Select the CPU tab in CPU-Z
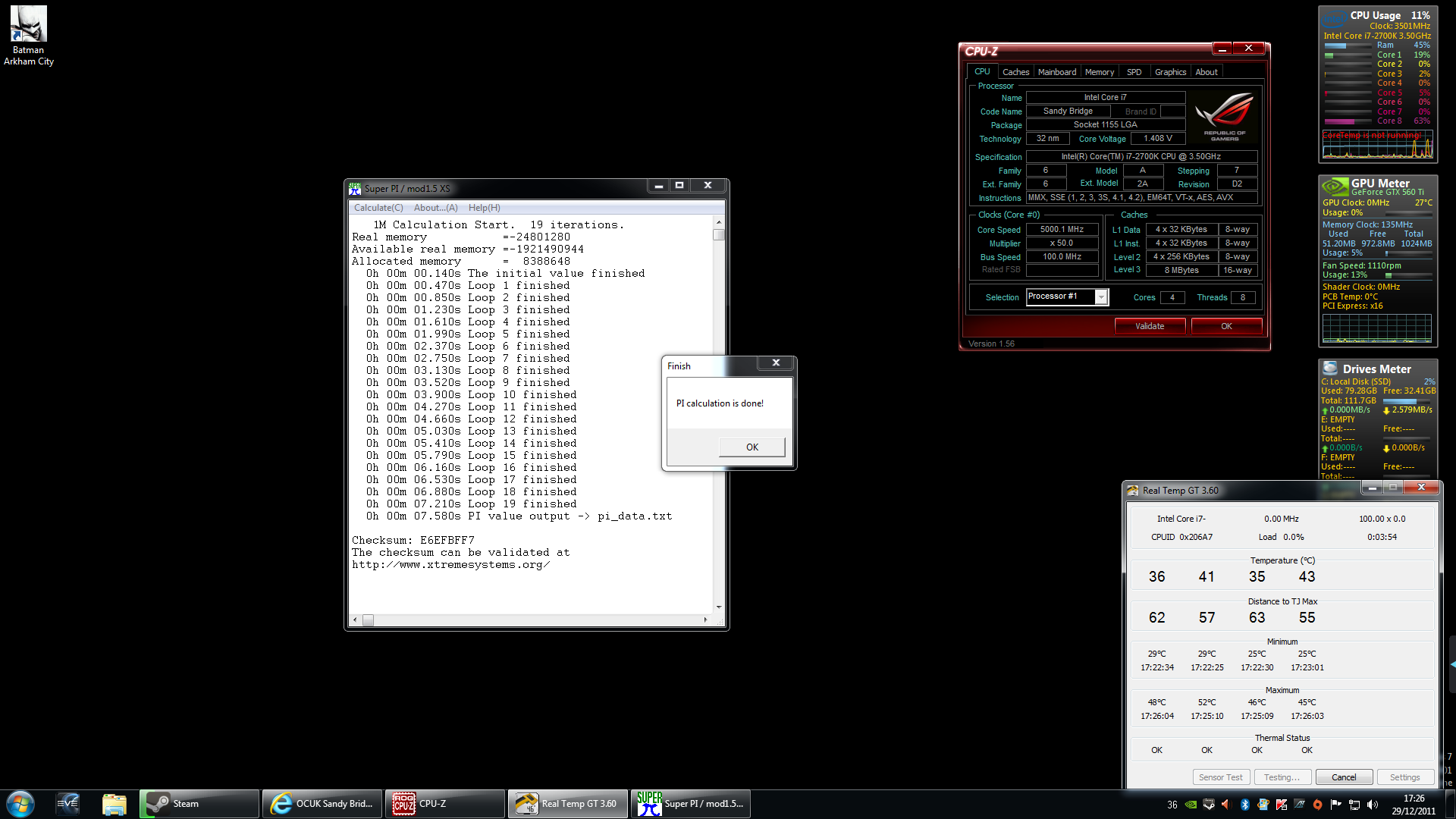Screen dimensions: 1456x819 982,71
